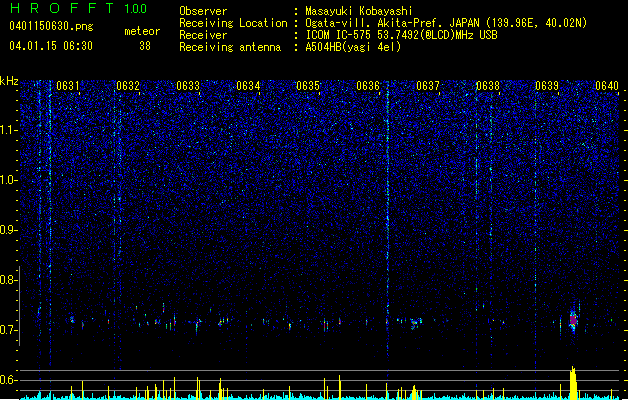The image size is (629, 400).
Task: Click the 0.7 kHz axis label
Action: tap(9, 330)
